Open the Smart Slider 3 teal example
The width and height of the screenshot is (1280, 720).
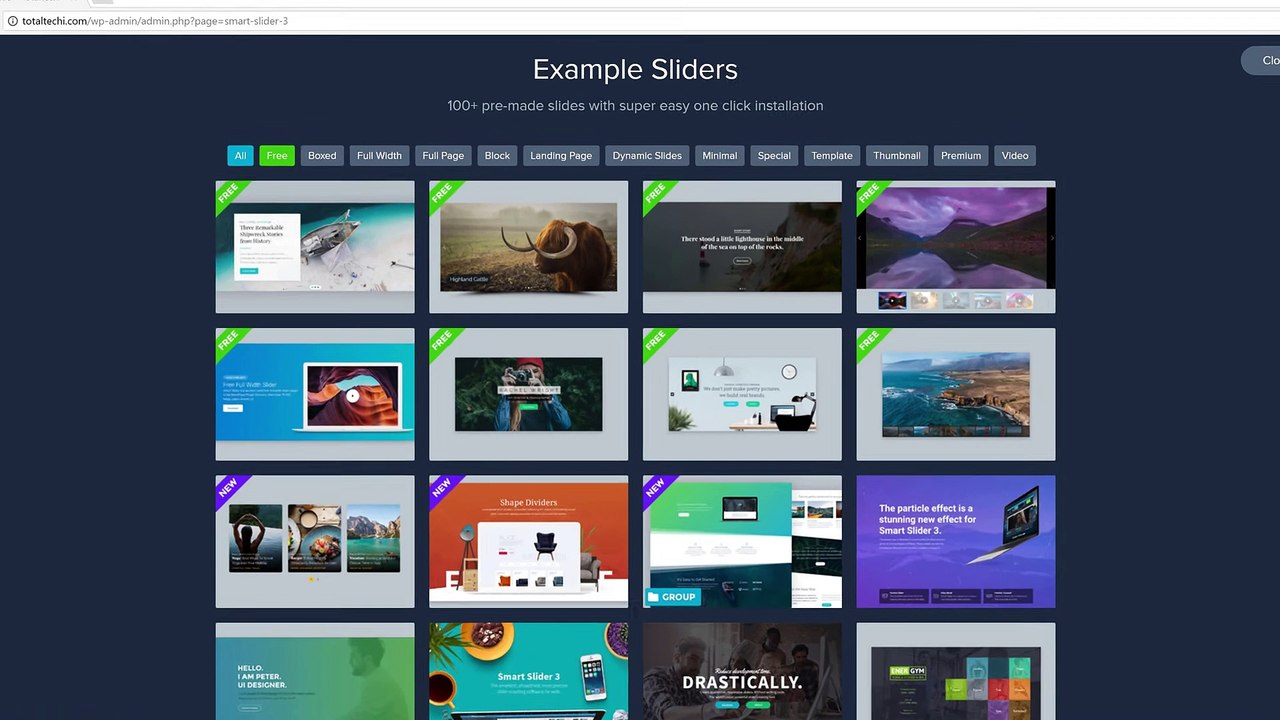(x=528, y=671)
